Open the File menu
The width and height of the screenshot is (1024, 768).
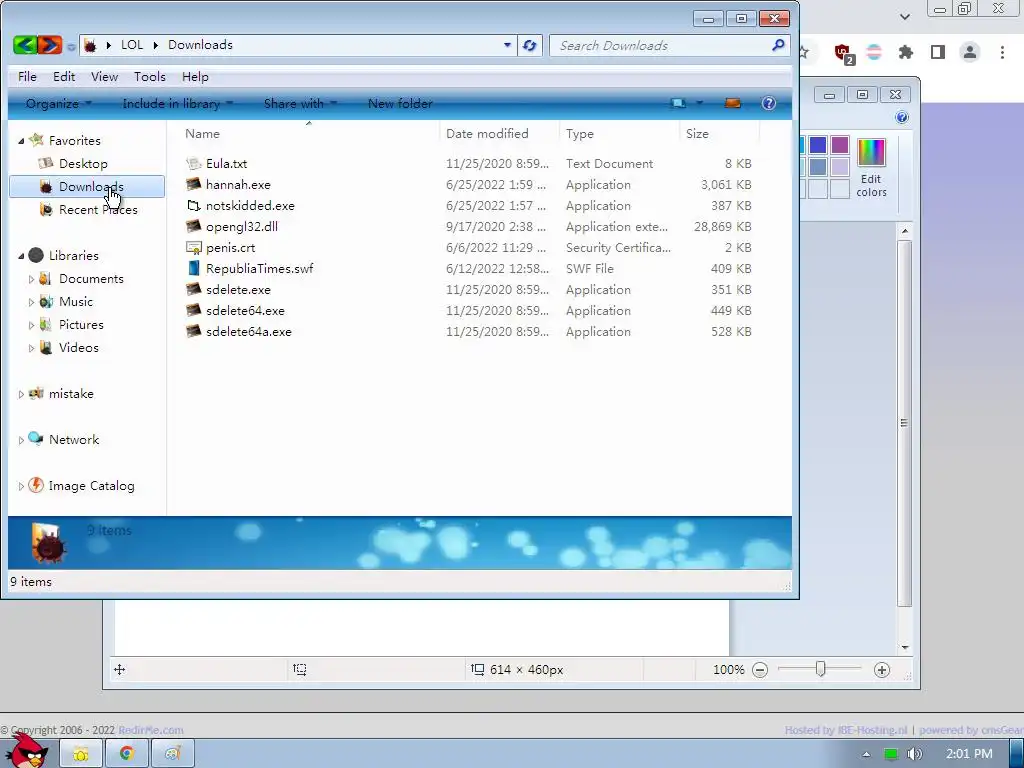27,77
